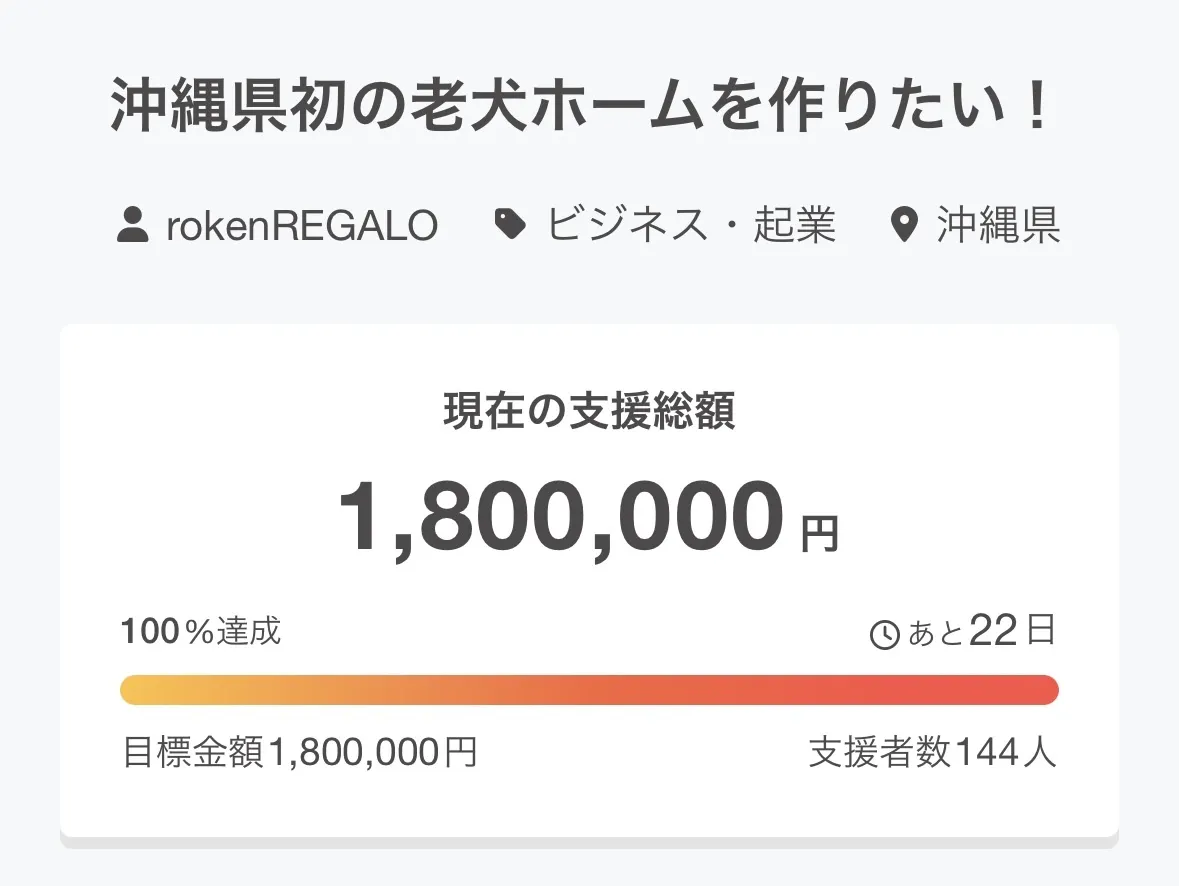The image size is (1179, 886).
Task: Click the 目標金額1,800,000円 goal text
Action: (x=299, y=752)
